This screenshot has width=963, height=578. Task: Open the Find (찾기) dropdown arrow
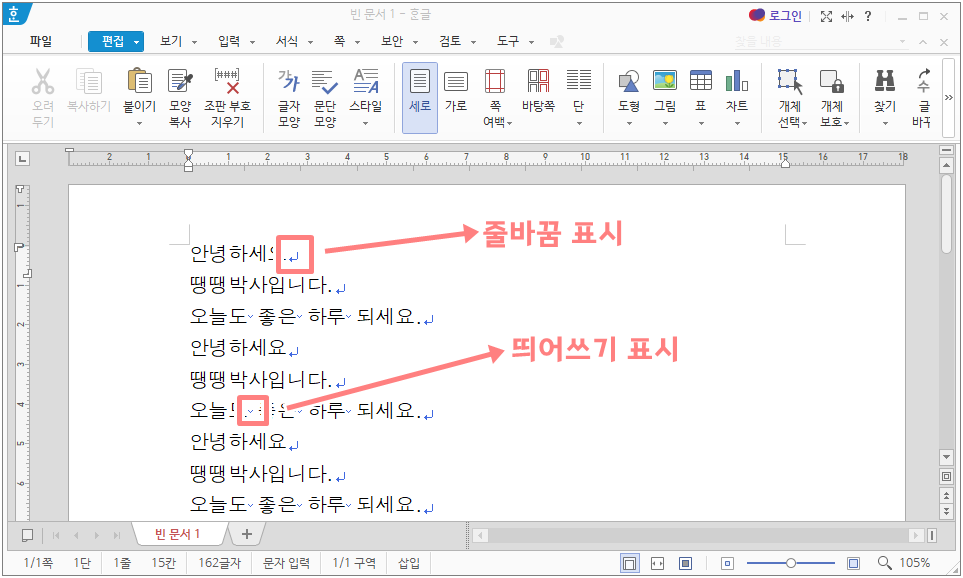(x=885, y=123)
